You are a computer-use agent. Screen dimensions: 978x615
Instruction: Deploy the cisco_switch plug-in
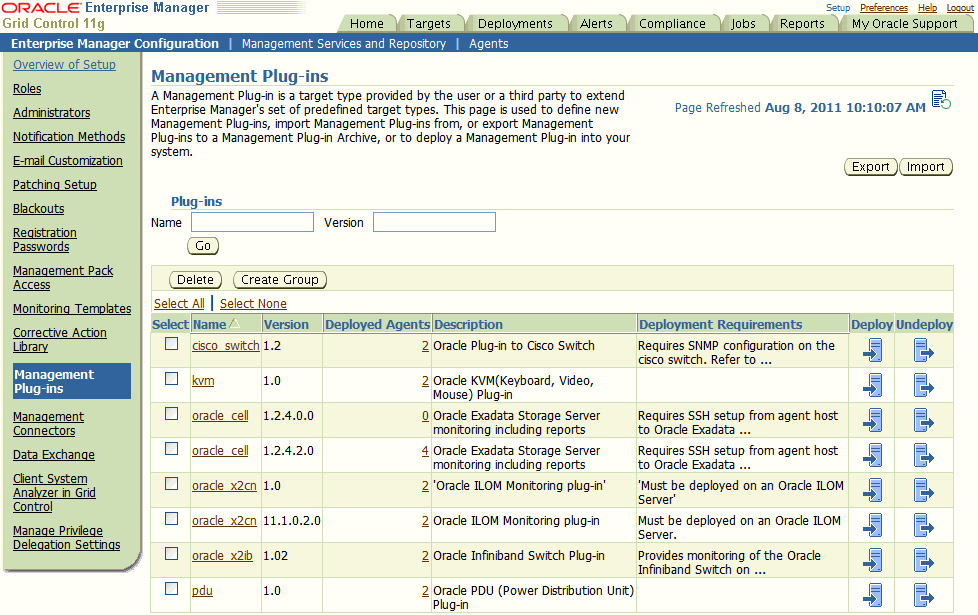(873, 351)
